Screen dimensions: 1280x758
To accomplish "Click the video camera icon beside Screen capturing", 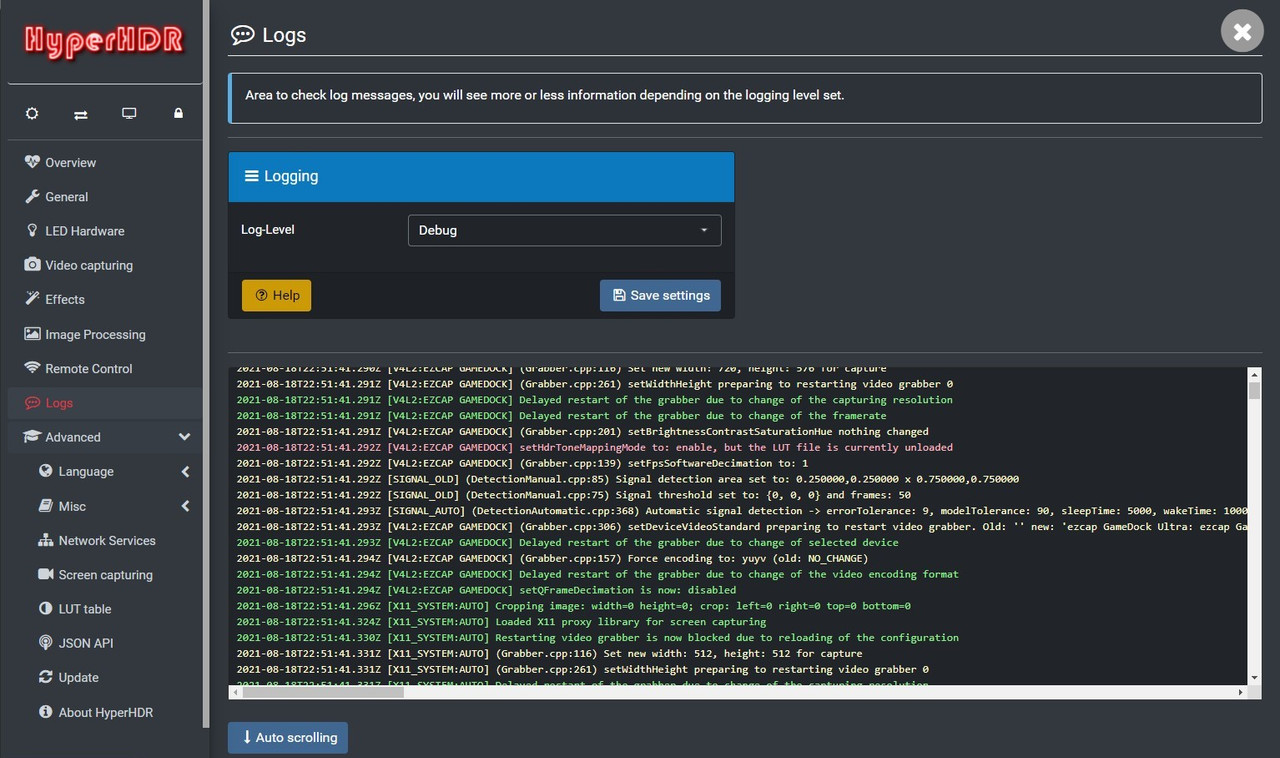I will click(45, 574).
